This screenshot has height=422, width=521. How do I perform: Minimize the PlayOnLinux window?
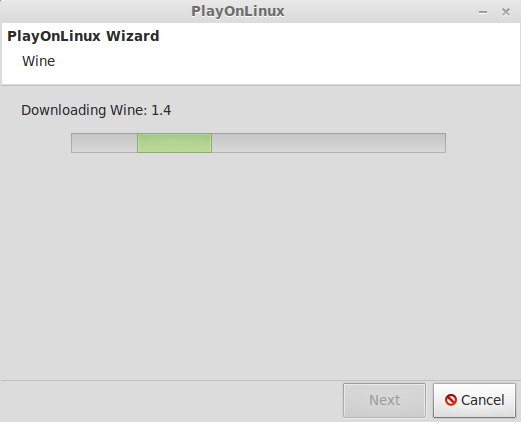(483, 12)
